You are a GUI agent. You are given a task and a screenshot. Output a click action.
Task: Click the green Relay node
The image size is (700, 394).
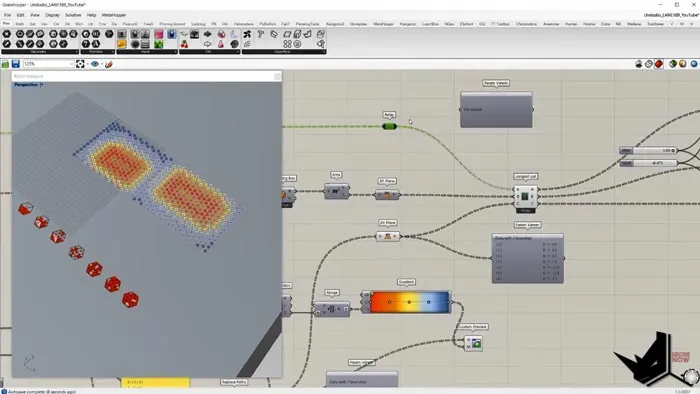[389, 127]
